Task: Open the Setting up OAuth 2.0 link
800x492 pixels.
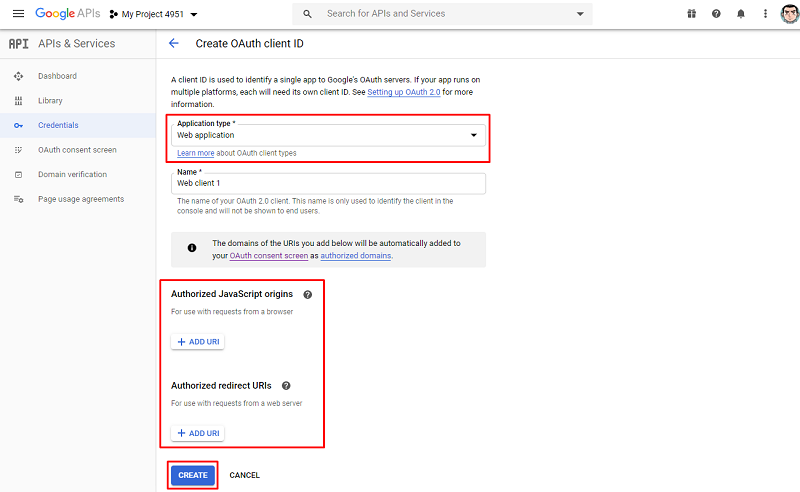Action: tap(404, 92)
